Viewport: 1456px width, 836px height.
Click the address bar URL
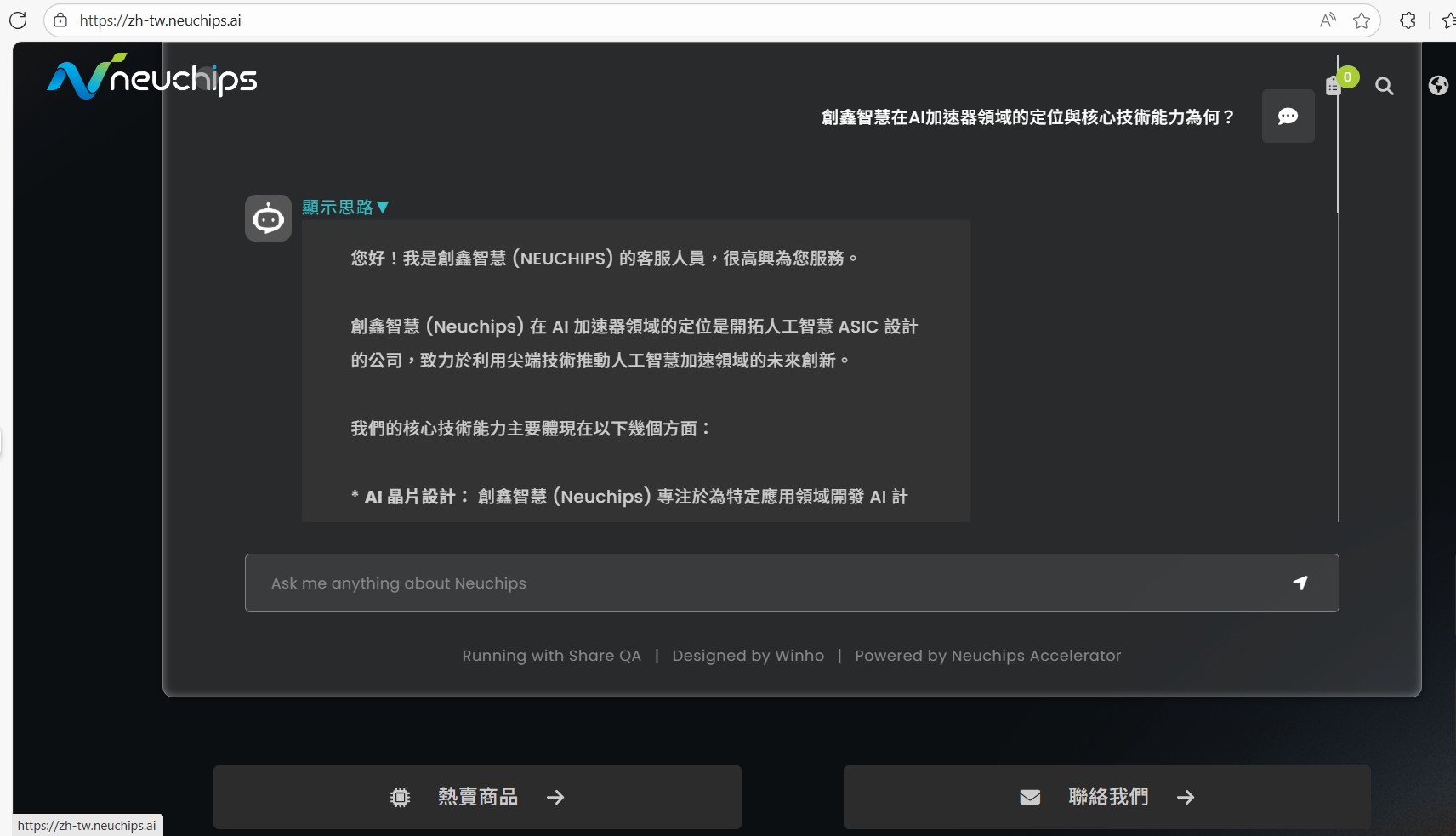pyautogui.click(x=160, y=20)
